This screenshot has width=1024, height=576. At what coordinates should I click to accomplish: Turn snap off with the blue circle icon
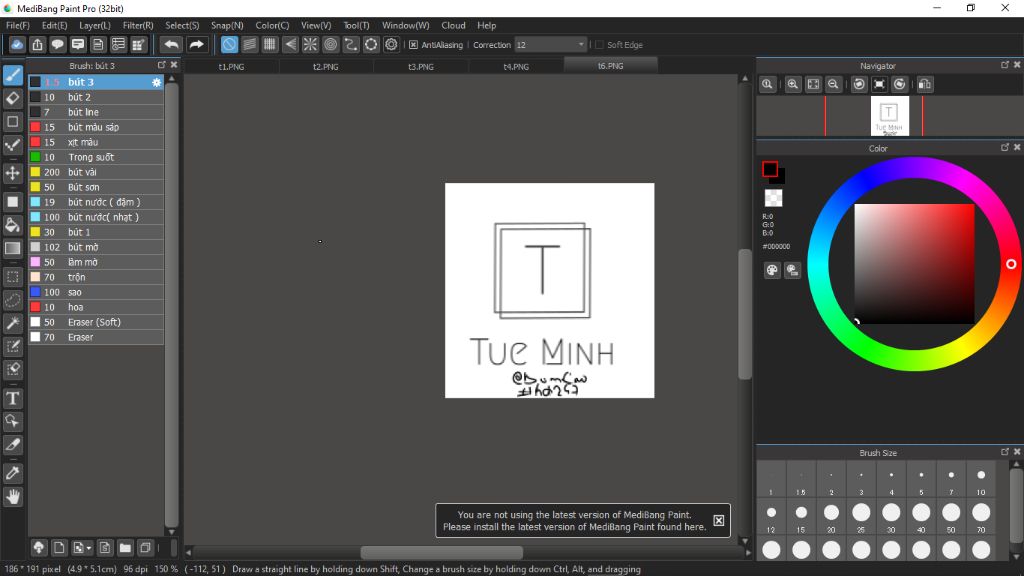pyautogui.click(x=229, y=44)
